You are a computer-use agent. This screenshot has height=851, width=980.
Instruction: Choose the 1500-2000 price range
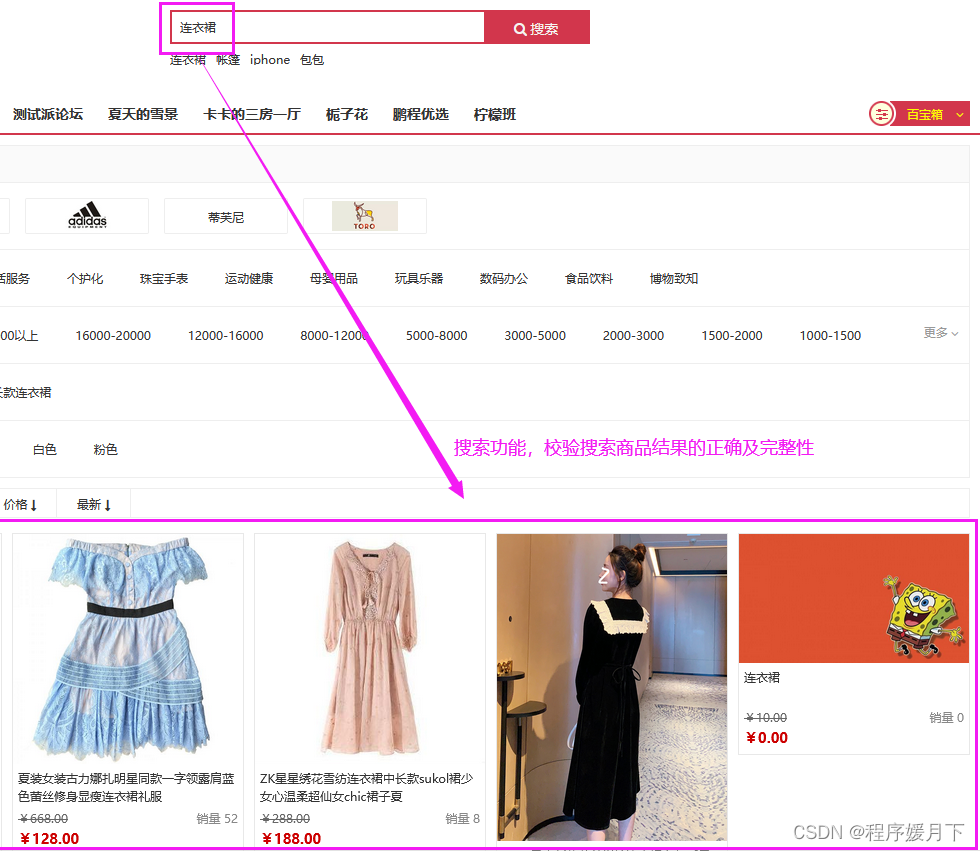point(732,336)
